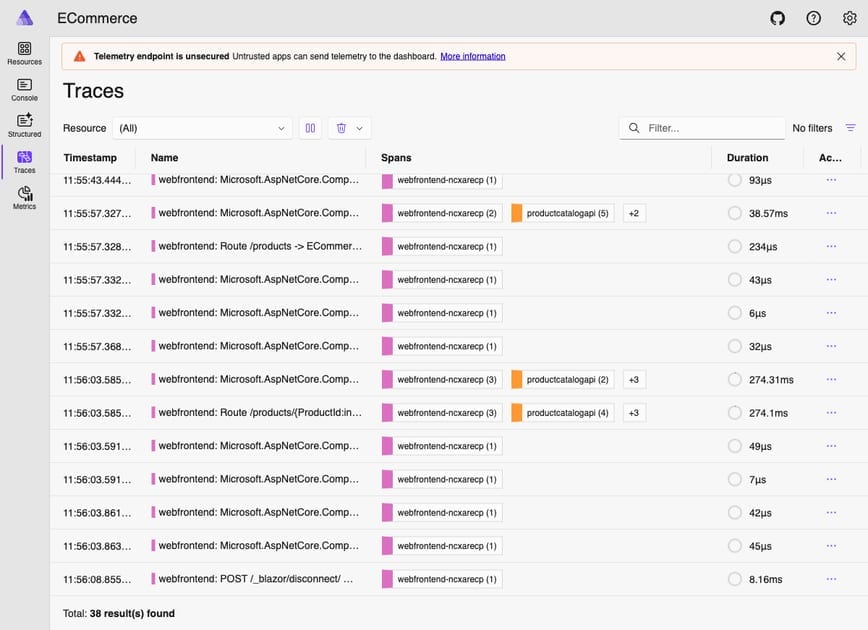Open actions menu for the 43µs trace
This screenshot has width=868, height=630.
click(x=831, y=280)
